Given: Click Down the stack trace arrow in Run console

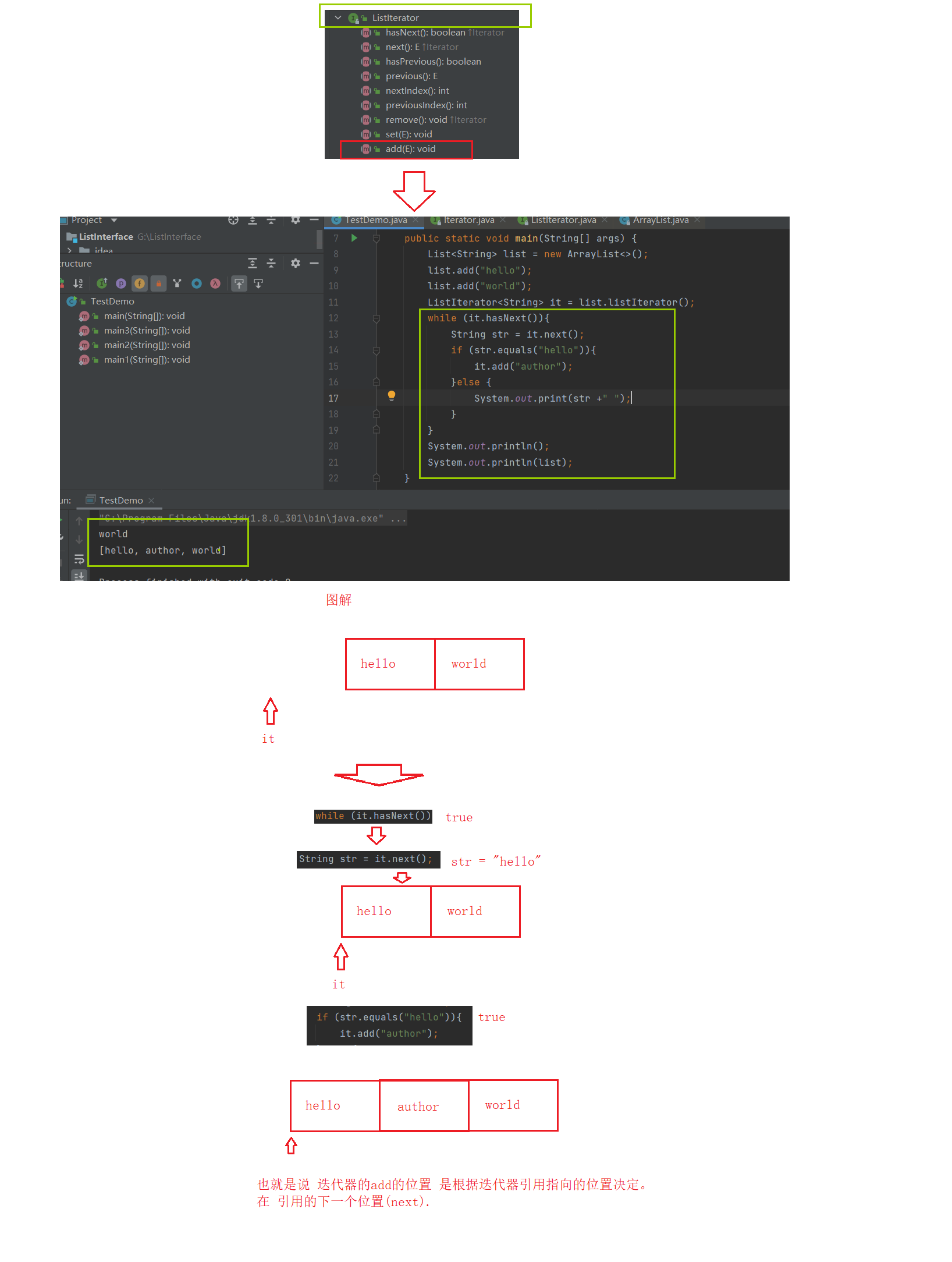Looking at the screenshot, I should point(79,540).
